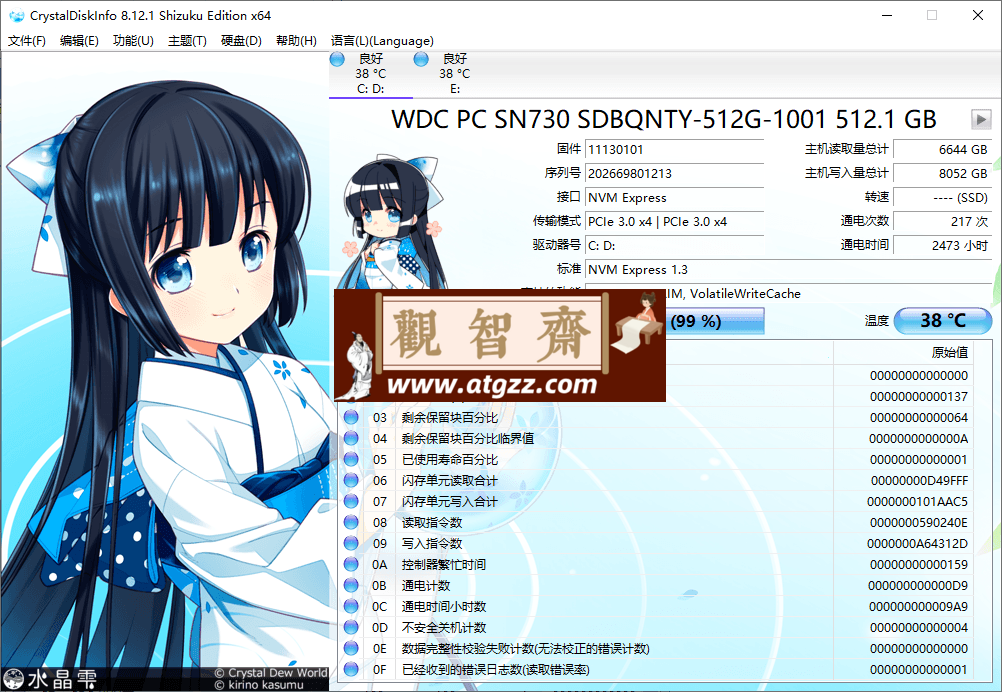This screenshot has width=1002, height=692.
Task: Open the 硬盘(D) menu
Action: (241, 41)
